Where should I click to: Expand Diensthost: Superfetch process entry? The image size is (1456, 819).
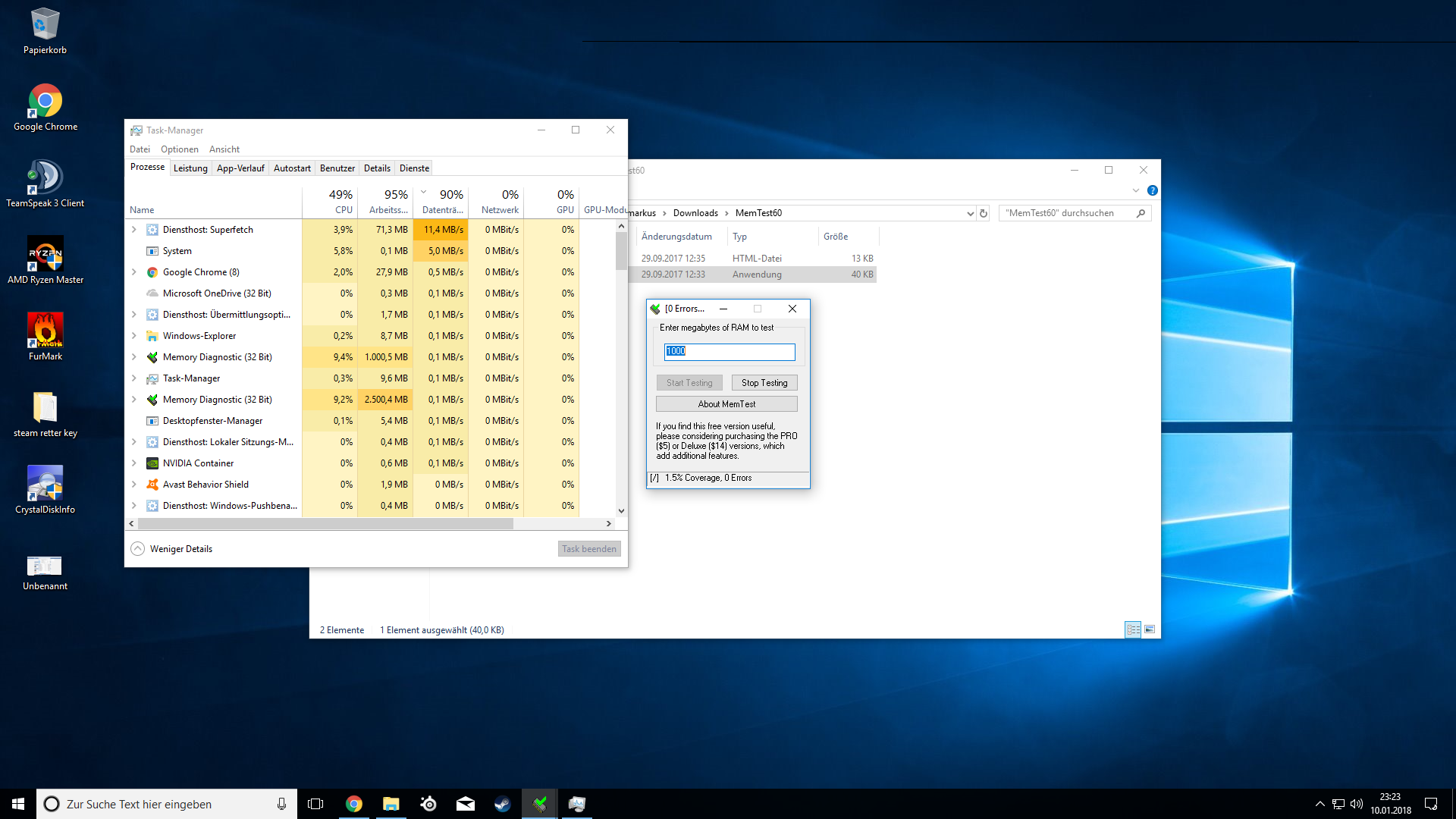pyautogui.click(x=134, y=230)
